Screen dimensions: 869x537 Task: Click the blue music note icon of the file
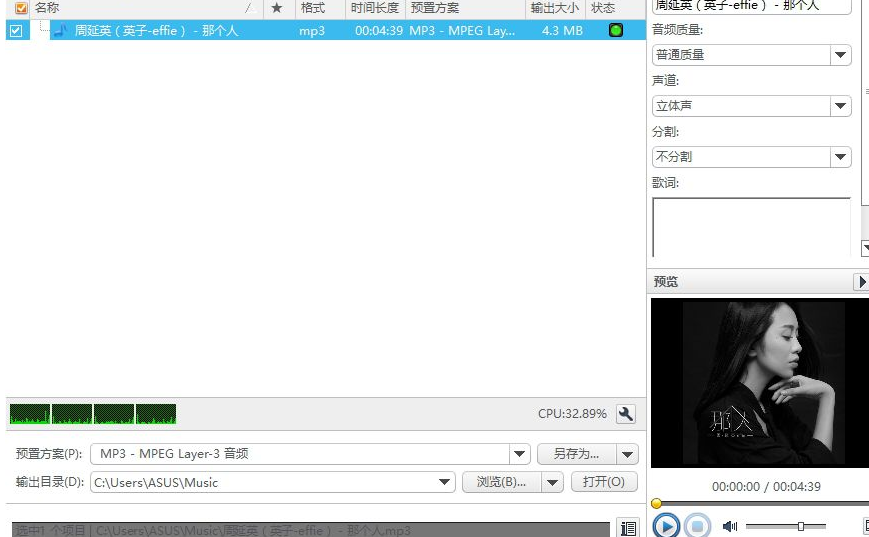point(60,30)
